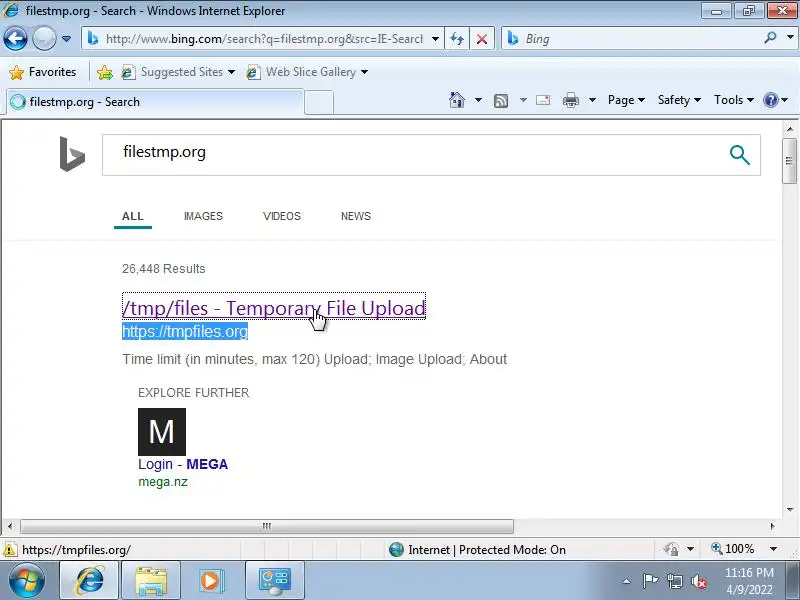Open the search provider dropdown arrow
The width and height of the screenshot is (800, 600).
point(790,38)
